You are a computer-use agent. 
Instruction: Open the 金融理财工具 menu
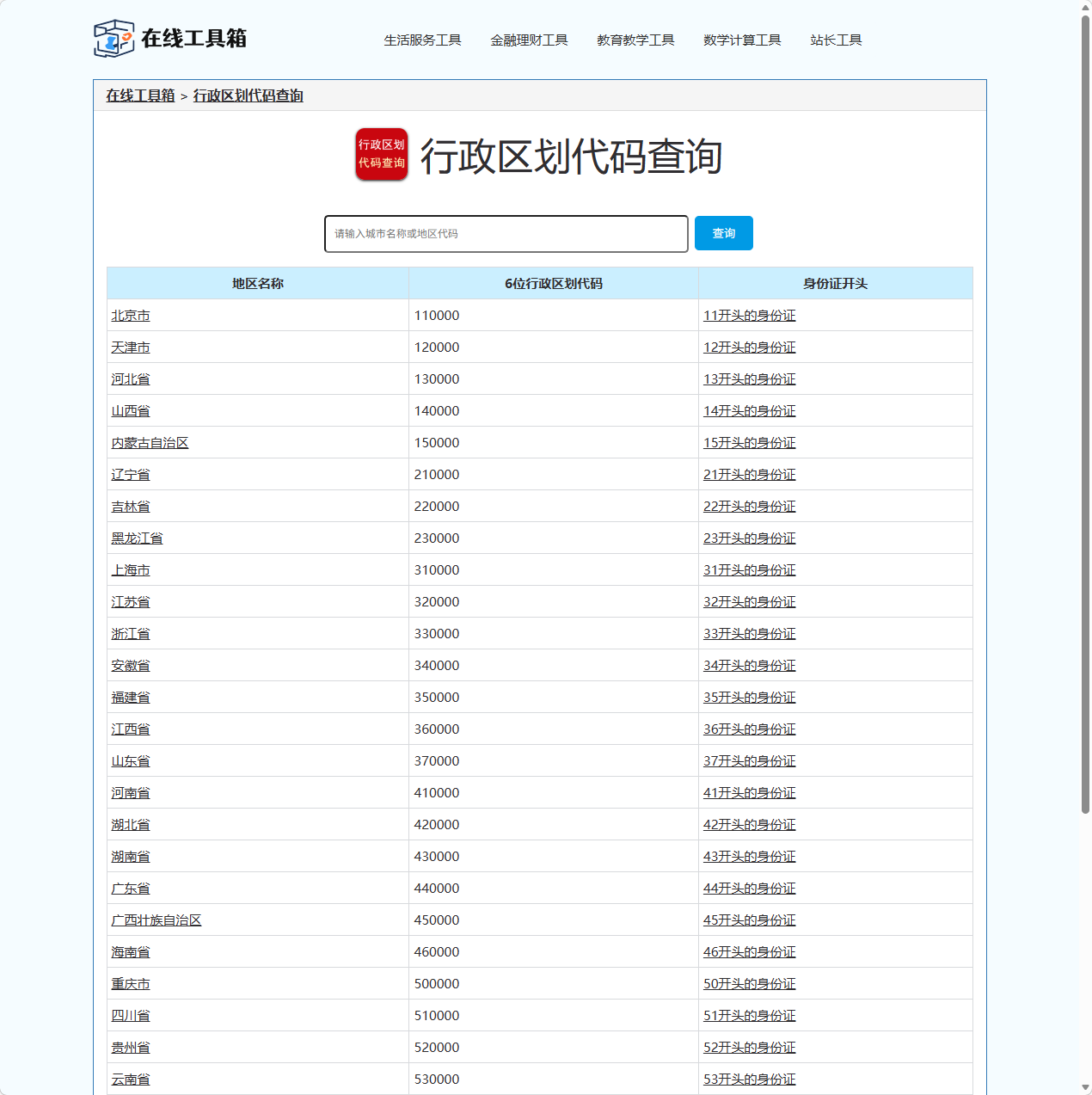point(530,40)
